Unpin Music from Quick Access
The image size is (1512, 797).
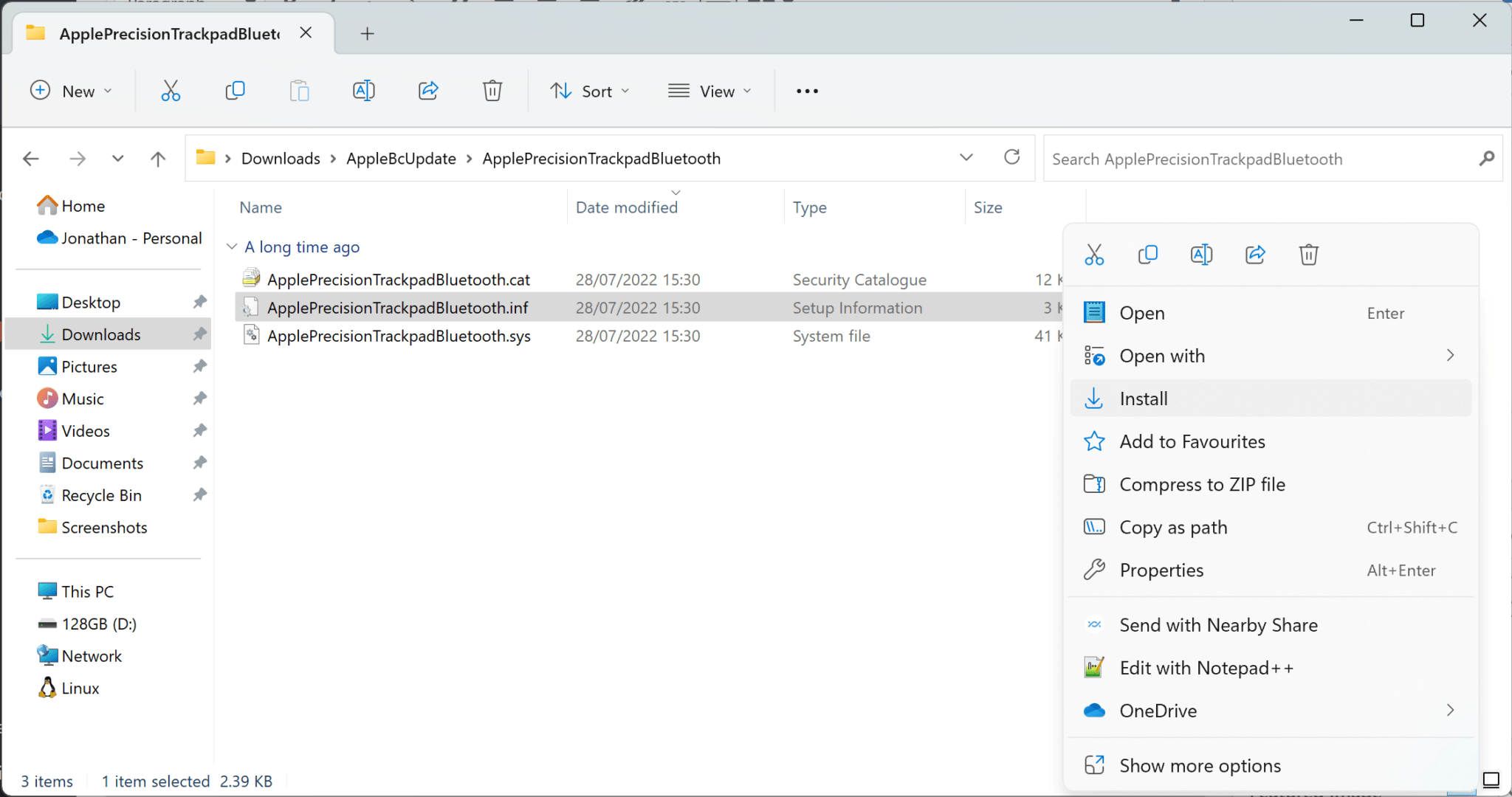199,398
